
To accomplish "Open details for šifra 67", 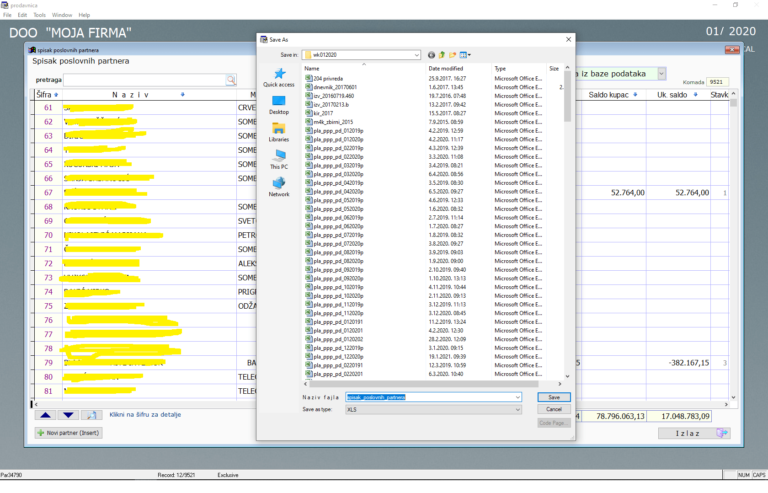I will click(48, 193).
